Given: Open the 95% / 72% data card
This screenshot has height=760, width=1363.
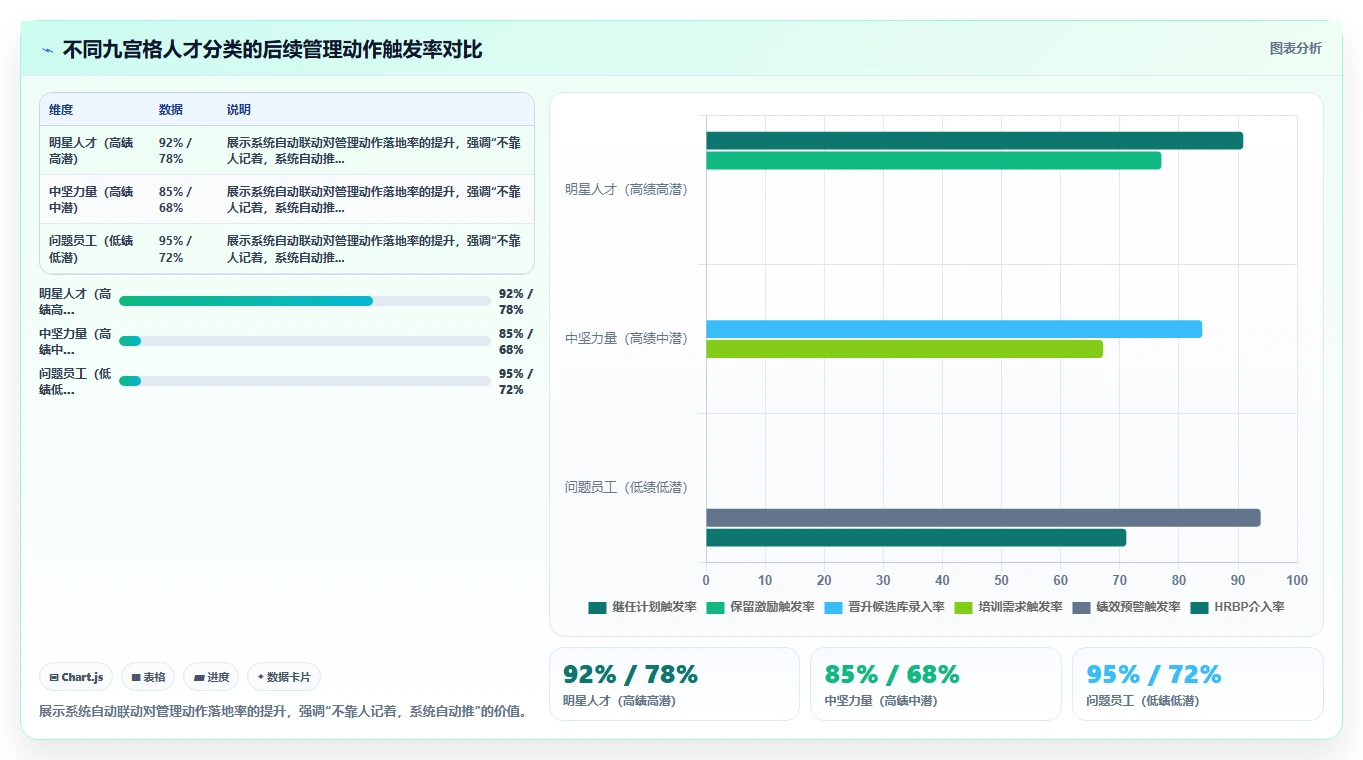Looking at the screenshot, I should click(x=1198, y=684).
